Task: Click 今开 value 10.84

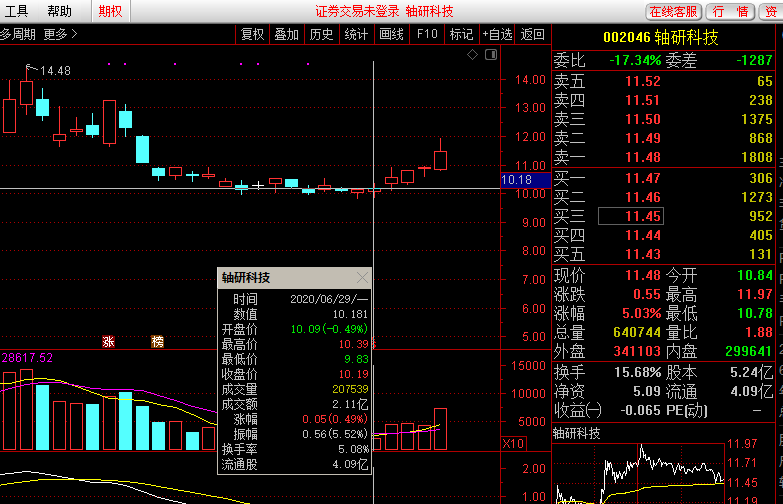Action: [755, 275]
